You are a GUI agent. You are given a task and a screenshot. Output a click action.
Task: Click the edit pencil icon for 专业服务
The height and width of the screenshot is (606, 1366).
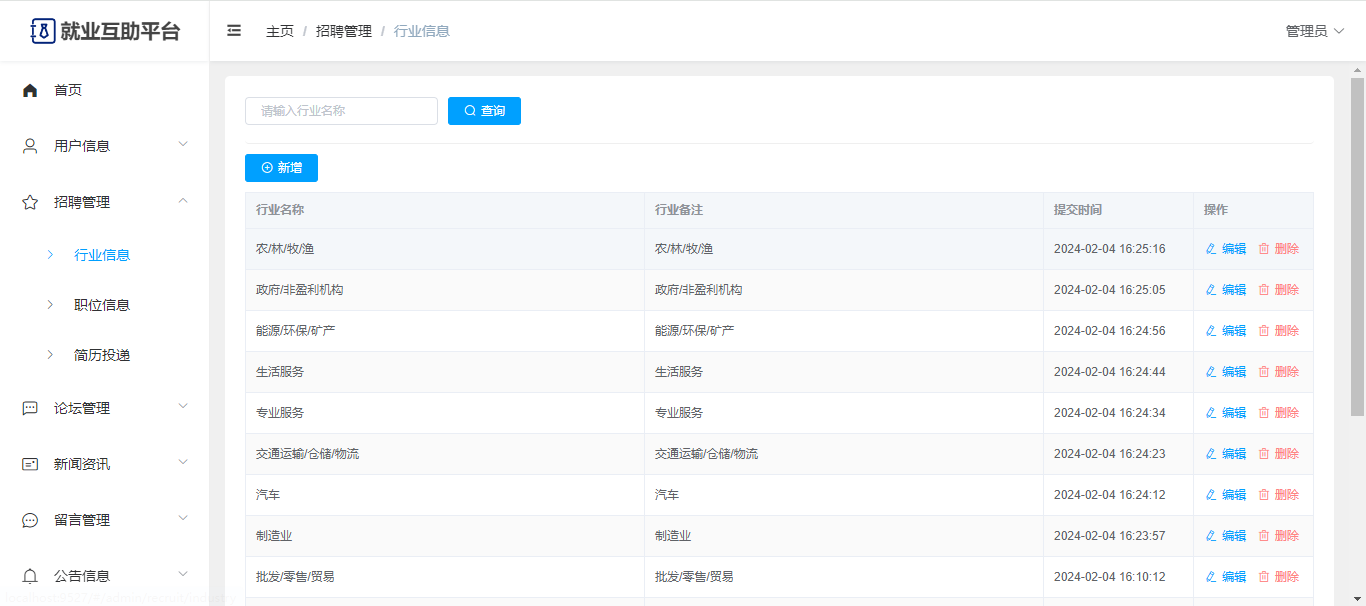pos(1211,413)
